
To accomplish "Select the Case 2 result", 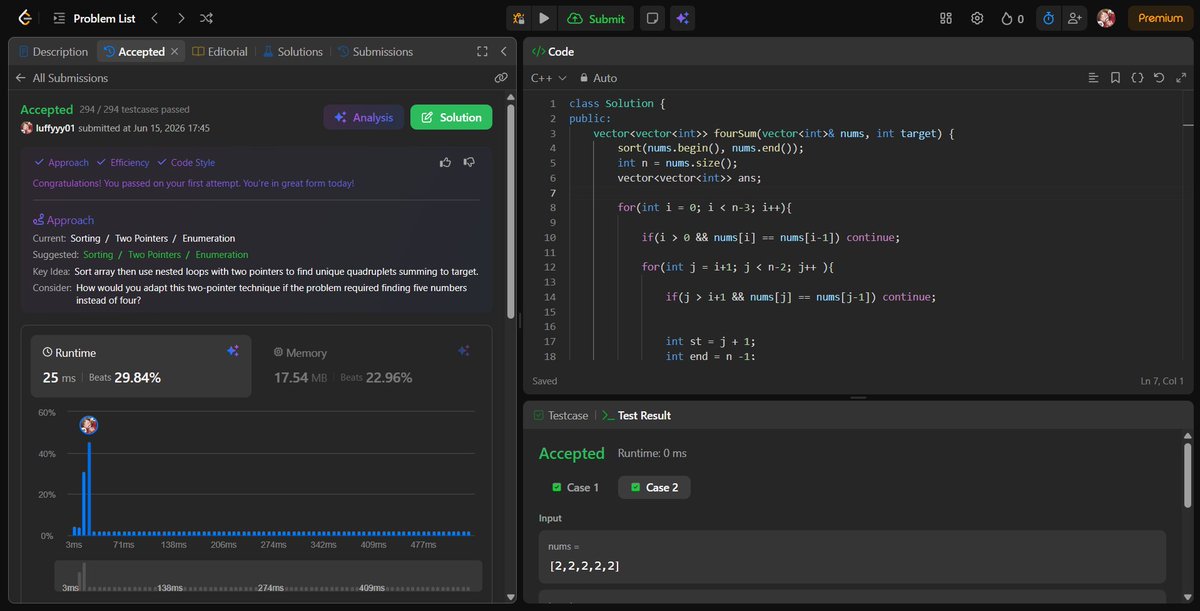I will 654,487.
